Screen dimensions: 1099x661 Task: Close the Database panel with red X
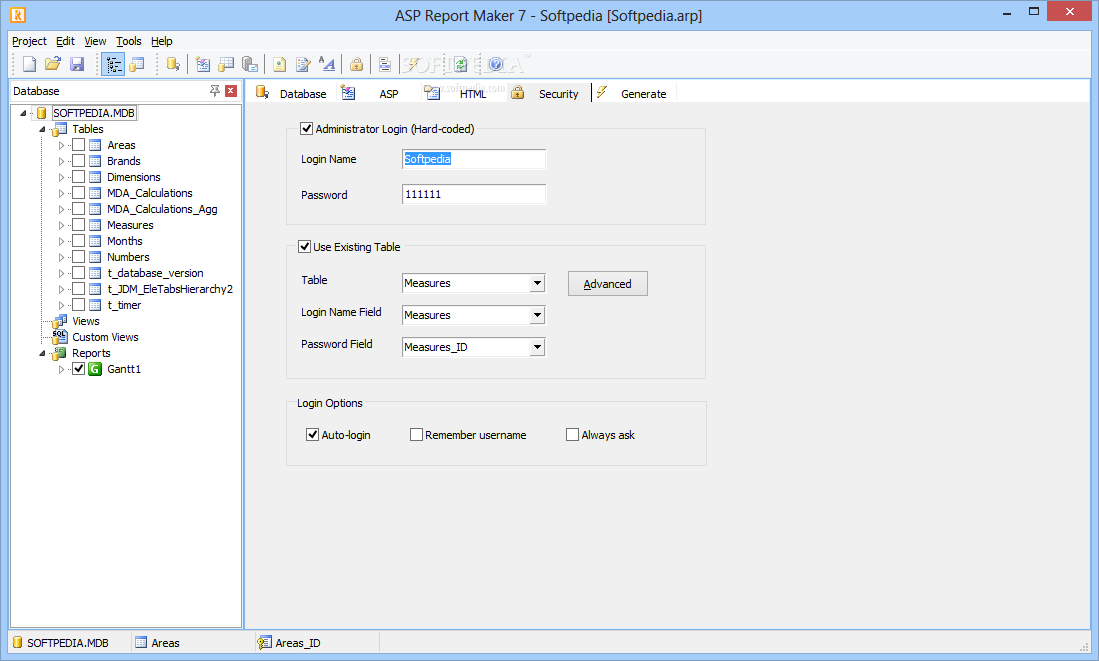231,90
